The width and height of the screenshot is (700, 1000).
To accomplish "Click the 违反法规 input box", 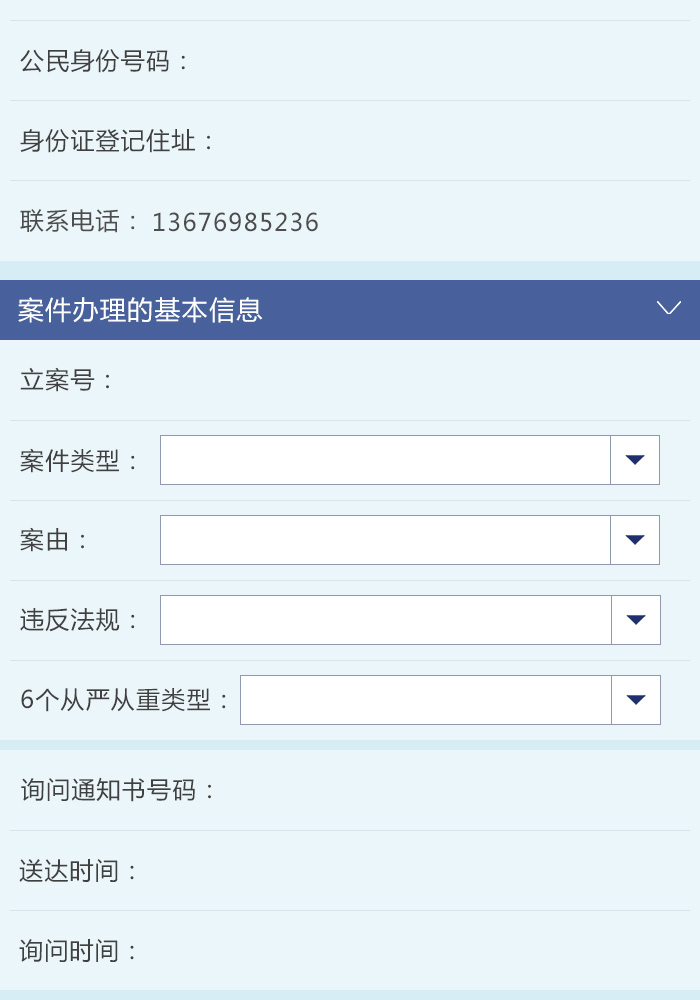I will click(386, 620).
